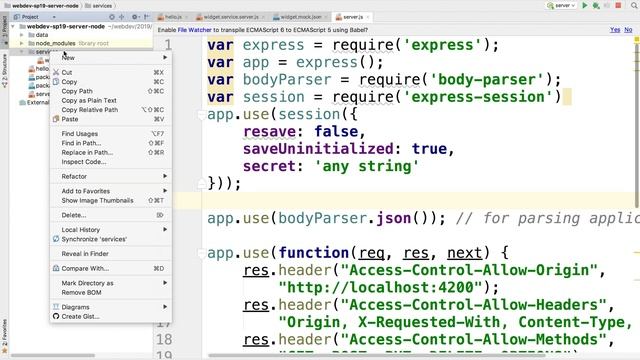Open the Project view selector dropdown arrow
Viewport: 640px width, 360px height.
54,17
